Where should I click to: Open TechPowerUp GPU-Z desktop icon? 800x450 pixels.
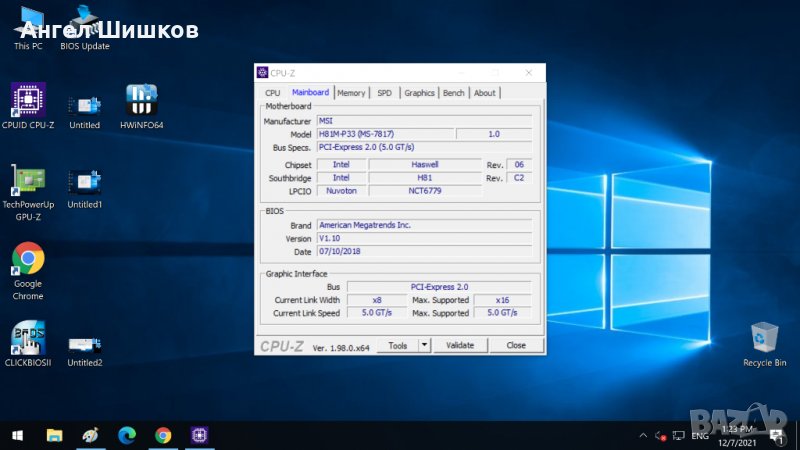click(x=28, y=182)
